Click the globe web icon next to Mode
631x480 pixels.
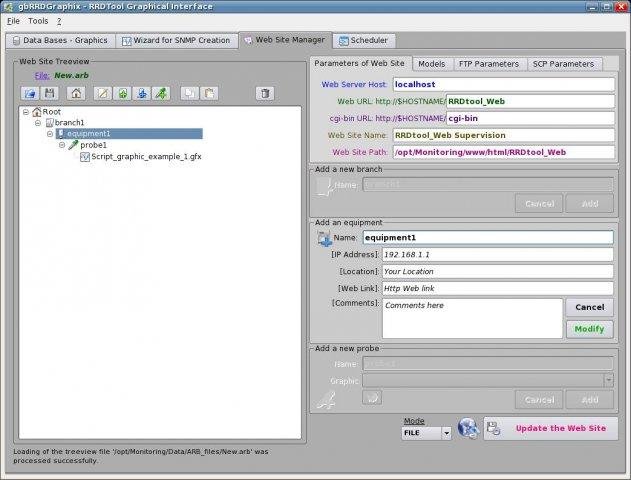click(x=468, y=428)
